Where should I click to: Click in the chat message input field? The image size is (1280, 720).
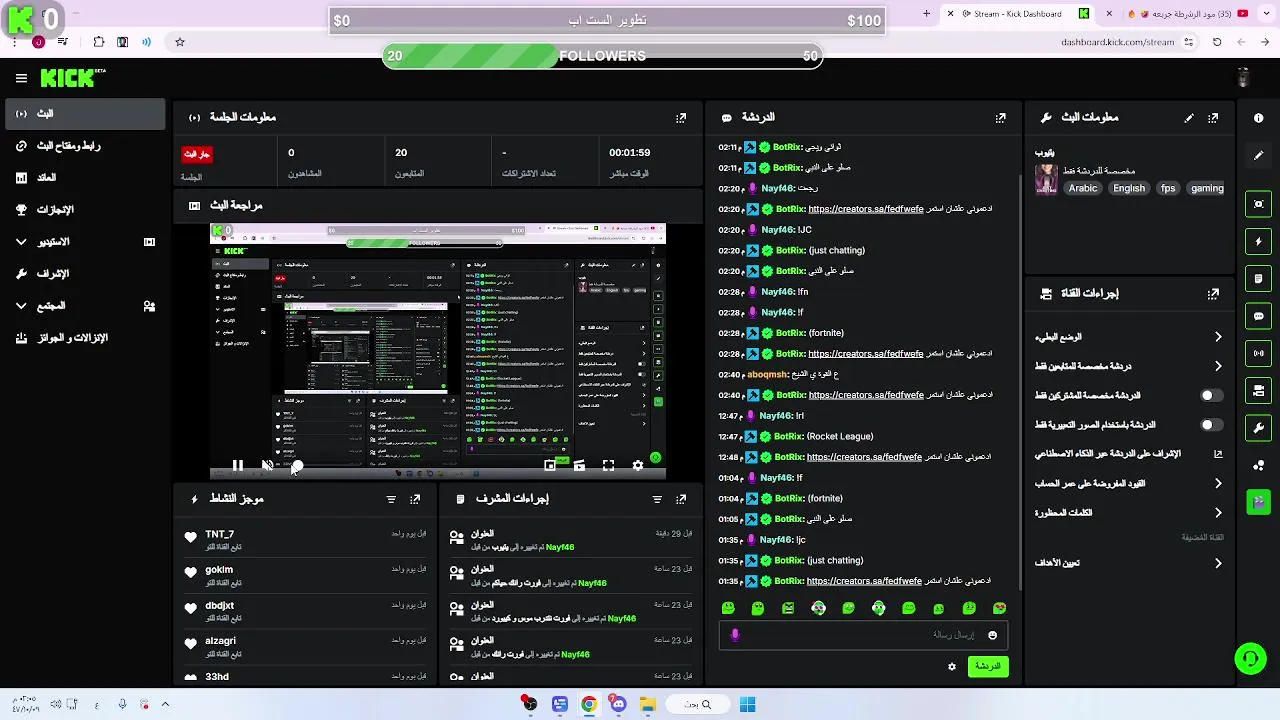click(x=862, y=635)
